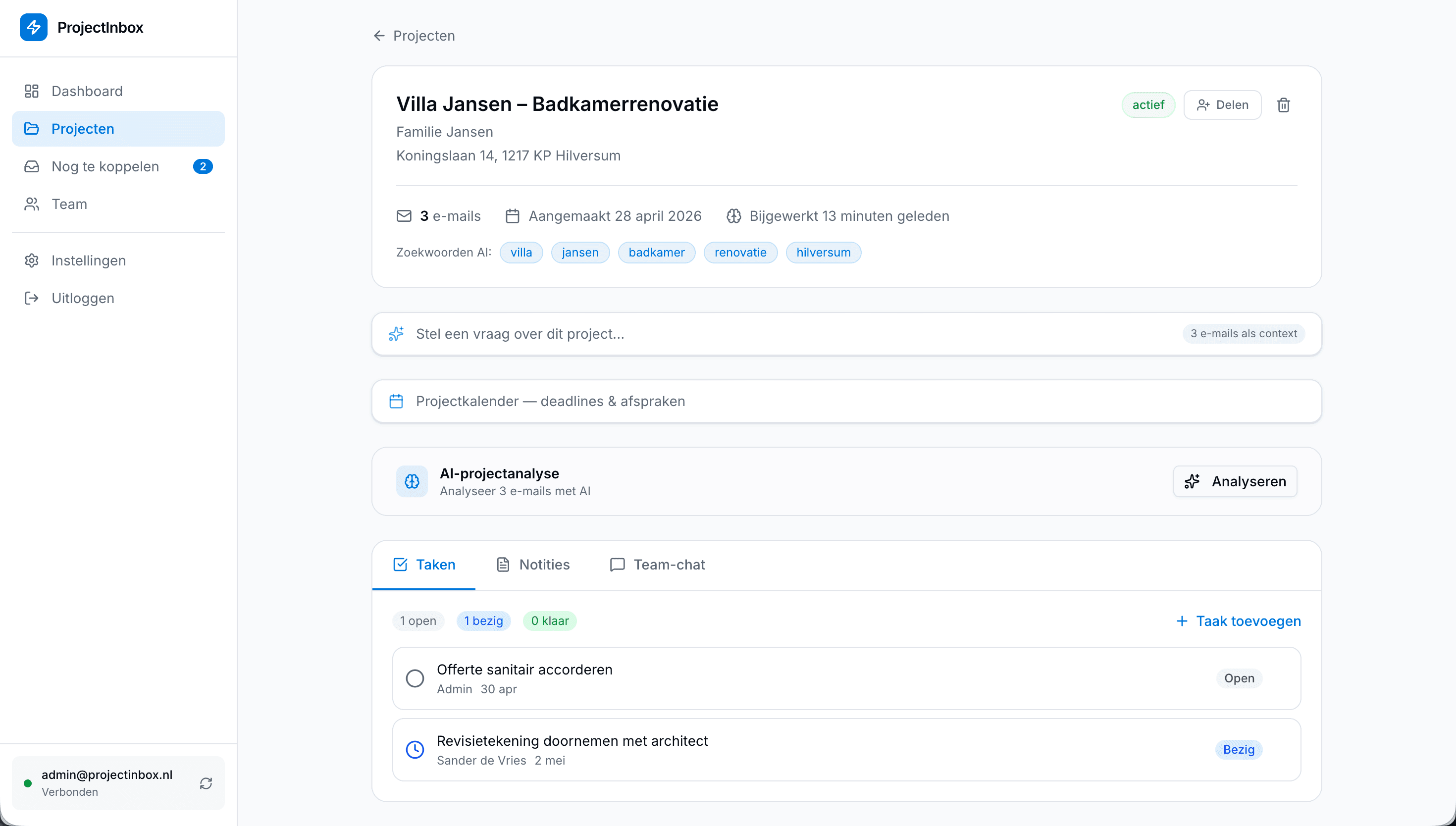
Task: Click the Uitloggen icon
Action: [x=32, y=298]
